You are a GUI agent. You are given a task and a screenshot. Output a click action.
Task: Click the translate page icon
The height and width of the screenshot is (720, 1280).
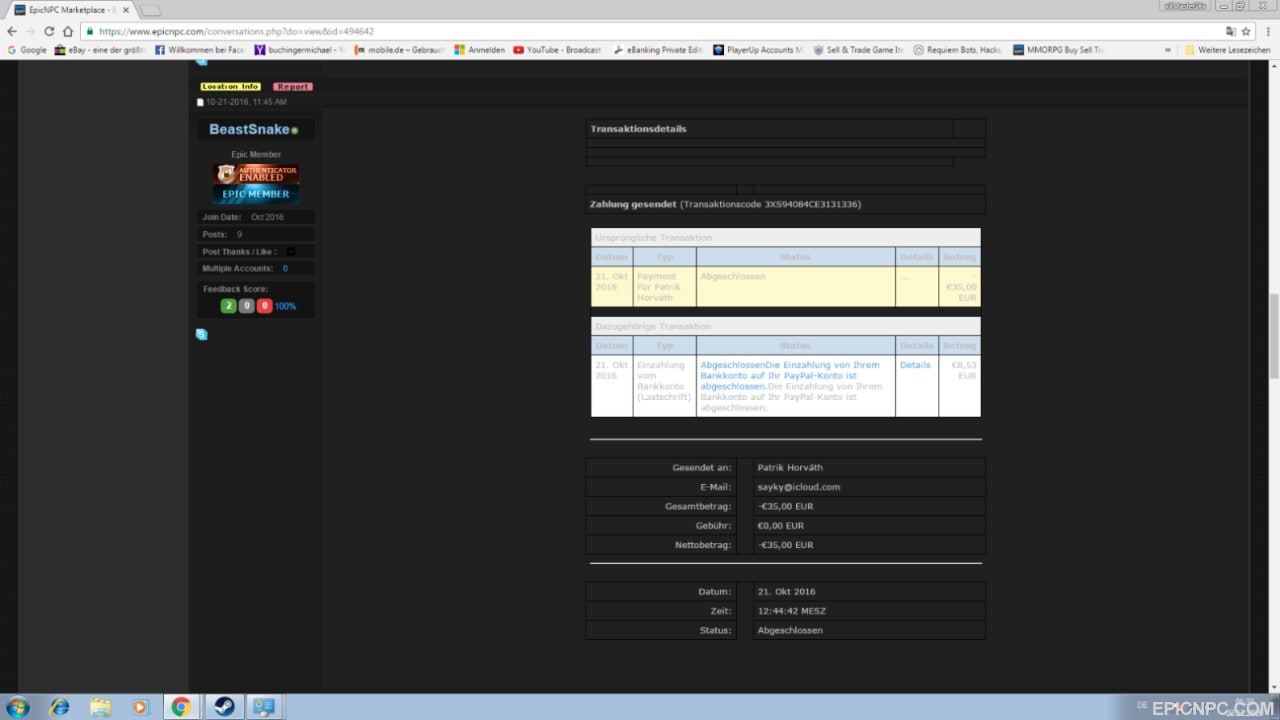point(1231,31)
